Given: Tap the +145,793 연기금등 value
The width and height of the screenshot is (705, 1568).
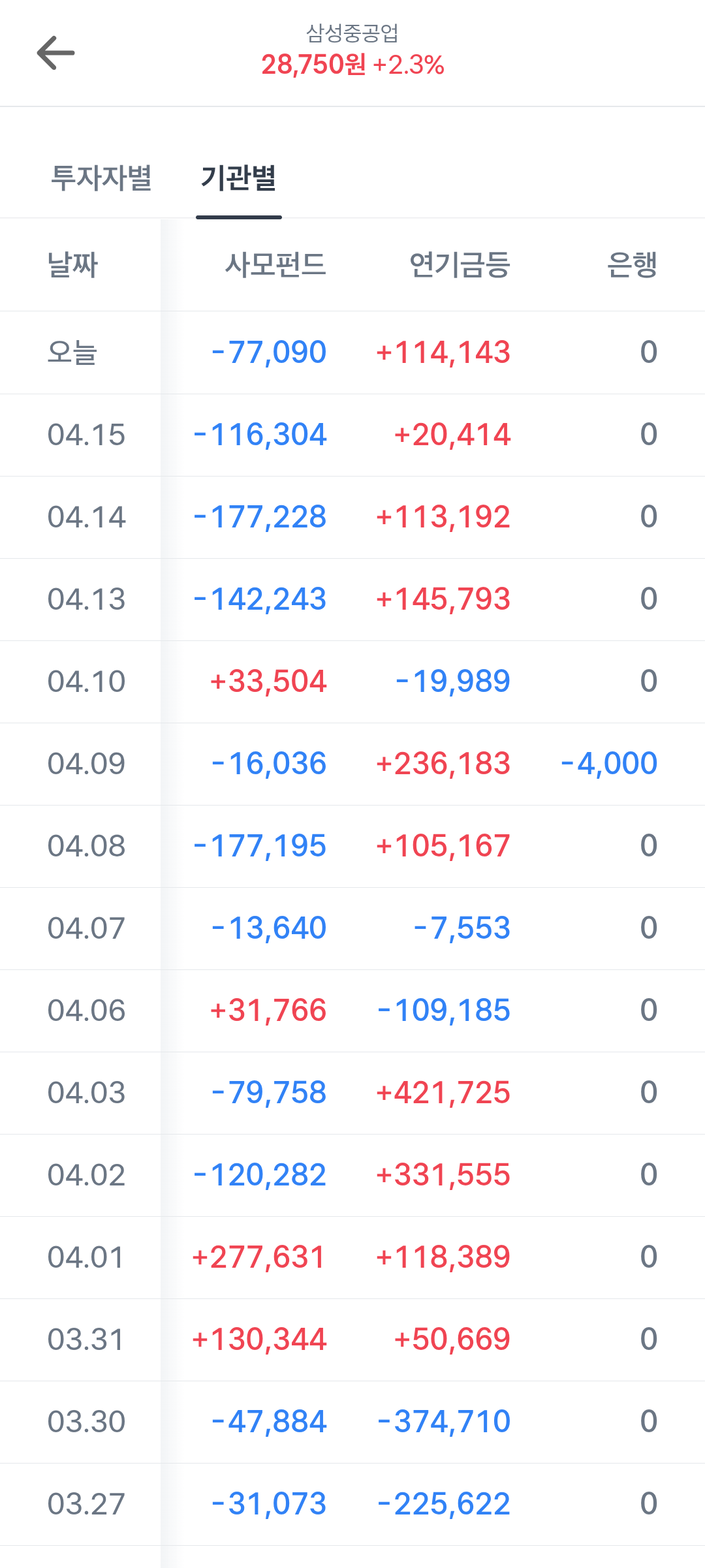Looking at the screenshot, I should 443,599.
